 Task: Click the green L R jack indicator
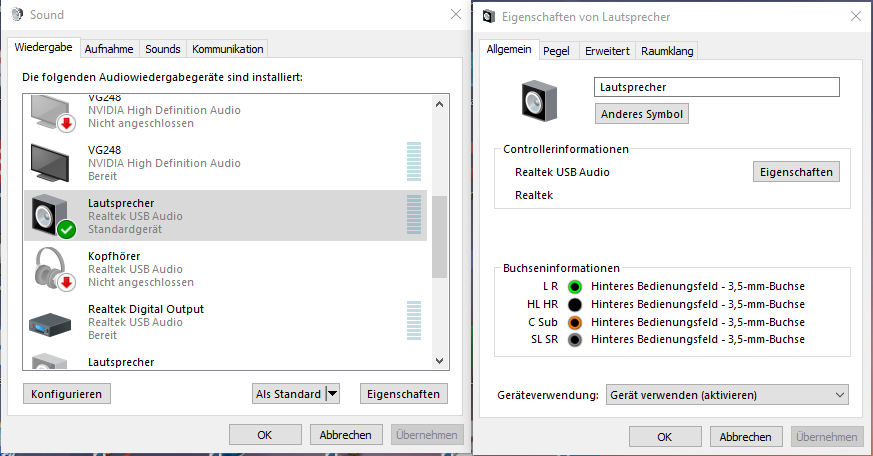575,287
